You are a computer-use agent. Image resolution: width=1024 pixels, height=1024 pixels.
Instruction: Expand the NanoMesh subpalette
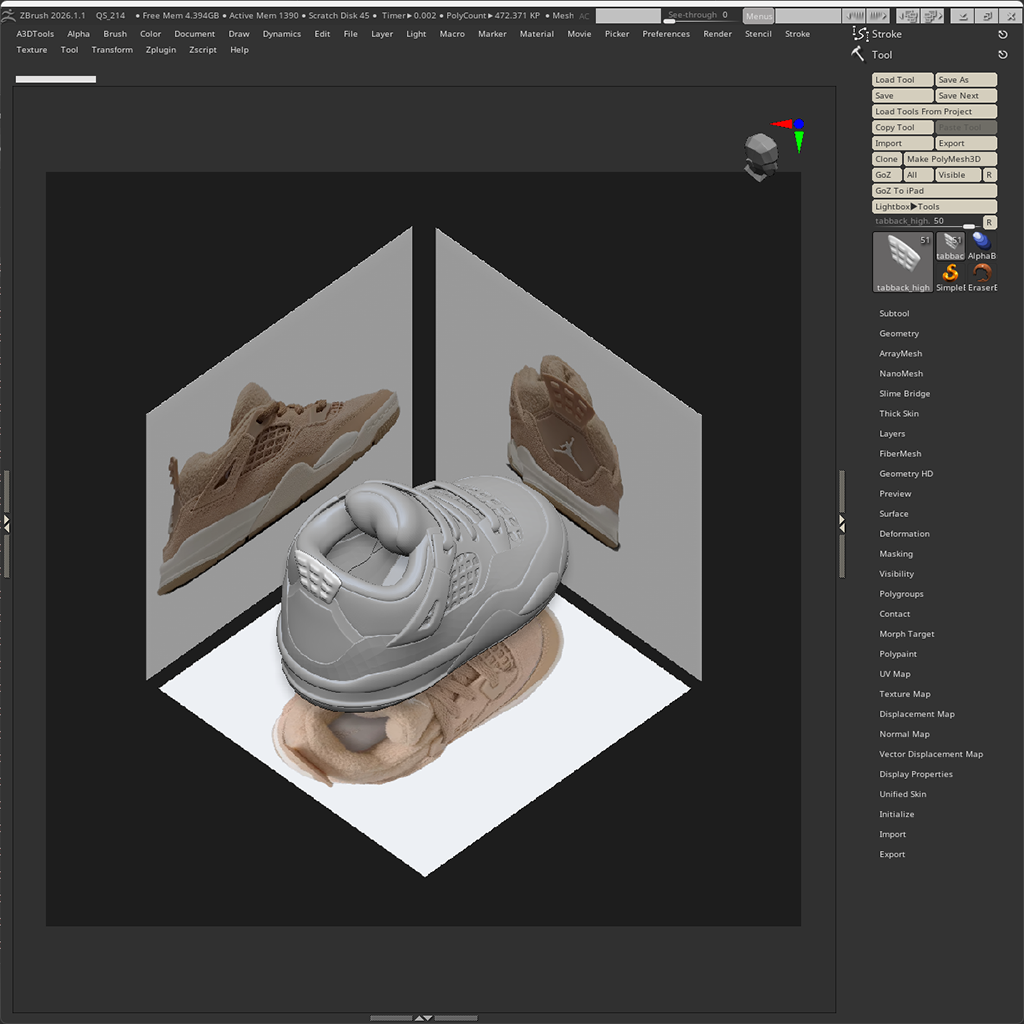(x=901, y=374)
